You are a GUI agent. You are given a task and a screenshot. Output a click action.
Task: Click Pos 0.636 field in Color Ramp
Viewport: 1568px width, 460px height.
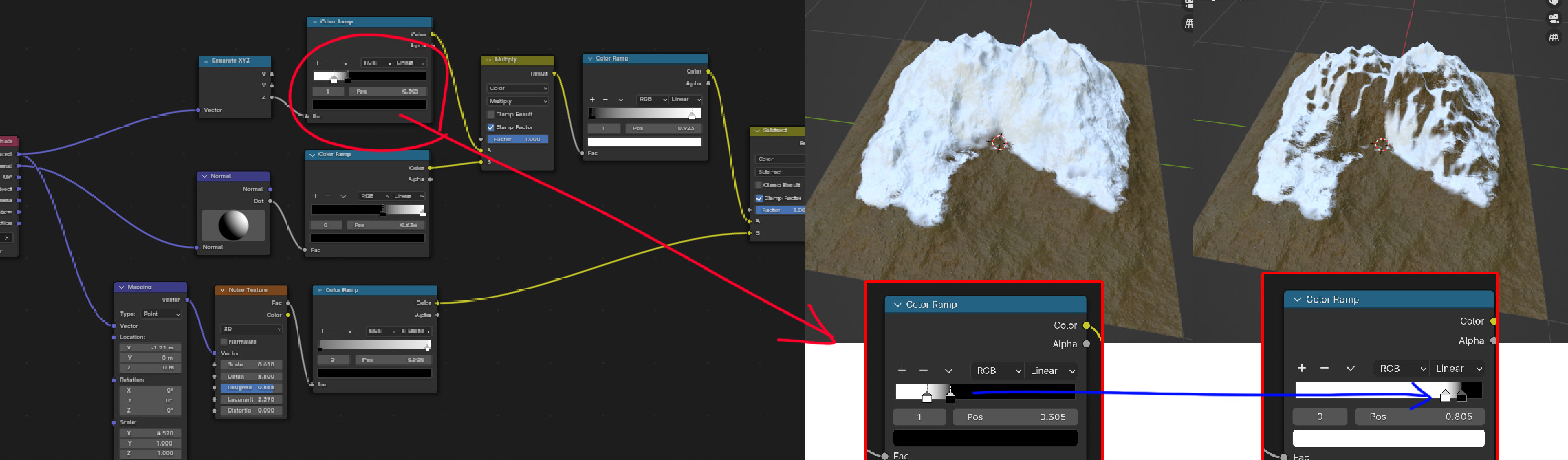(386, 225)
